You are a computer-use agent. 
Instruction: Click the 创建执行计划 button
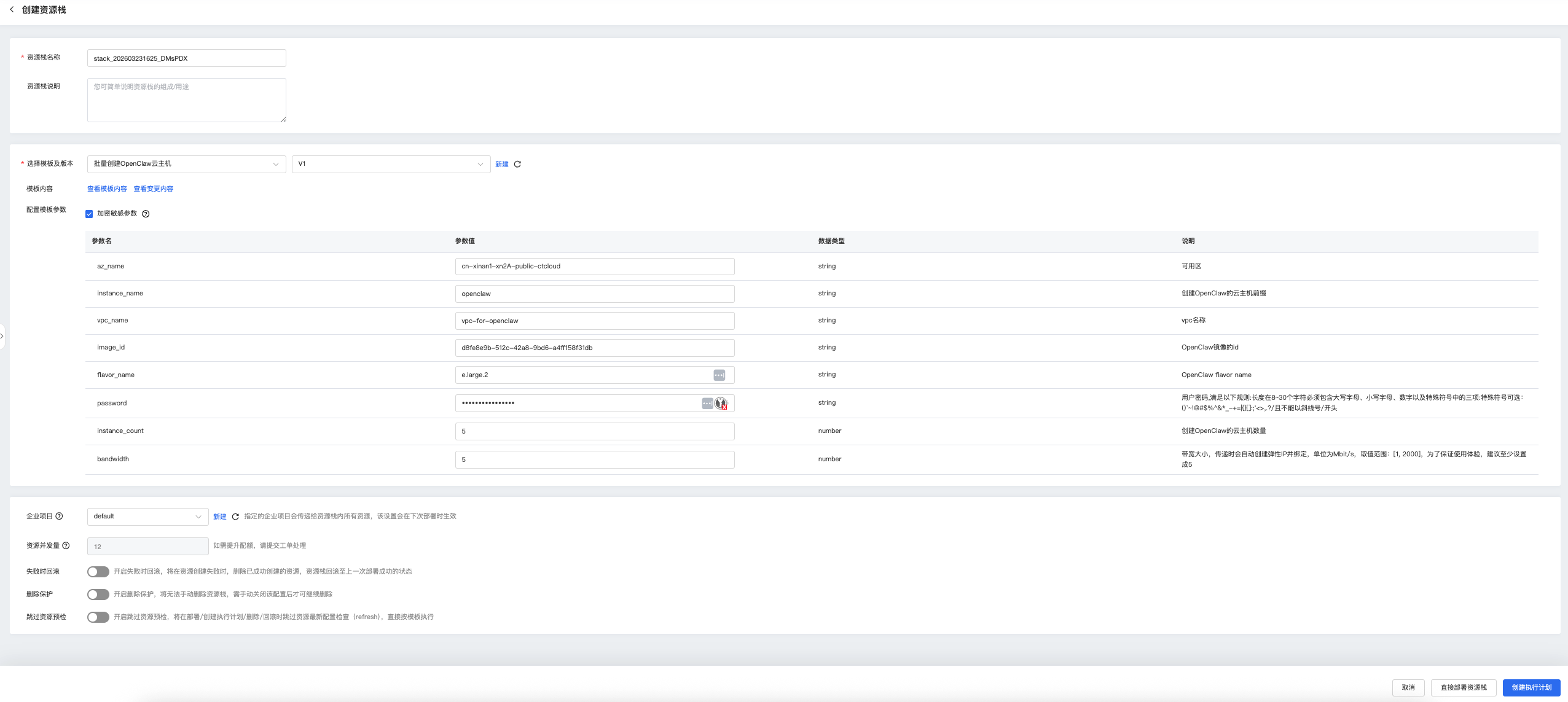coord(1531,687)
